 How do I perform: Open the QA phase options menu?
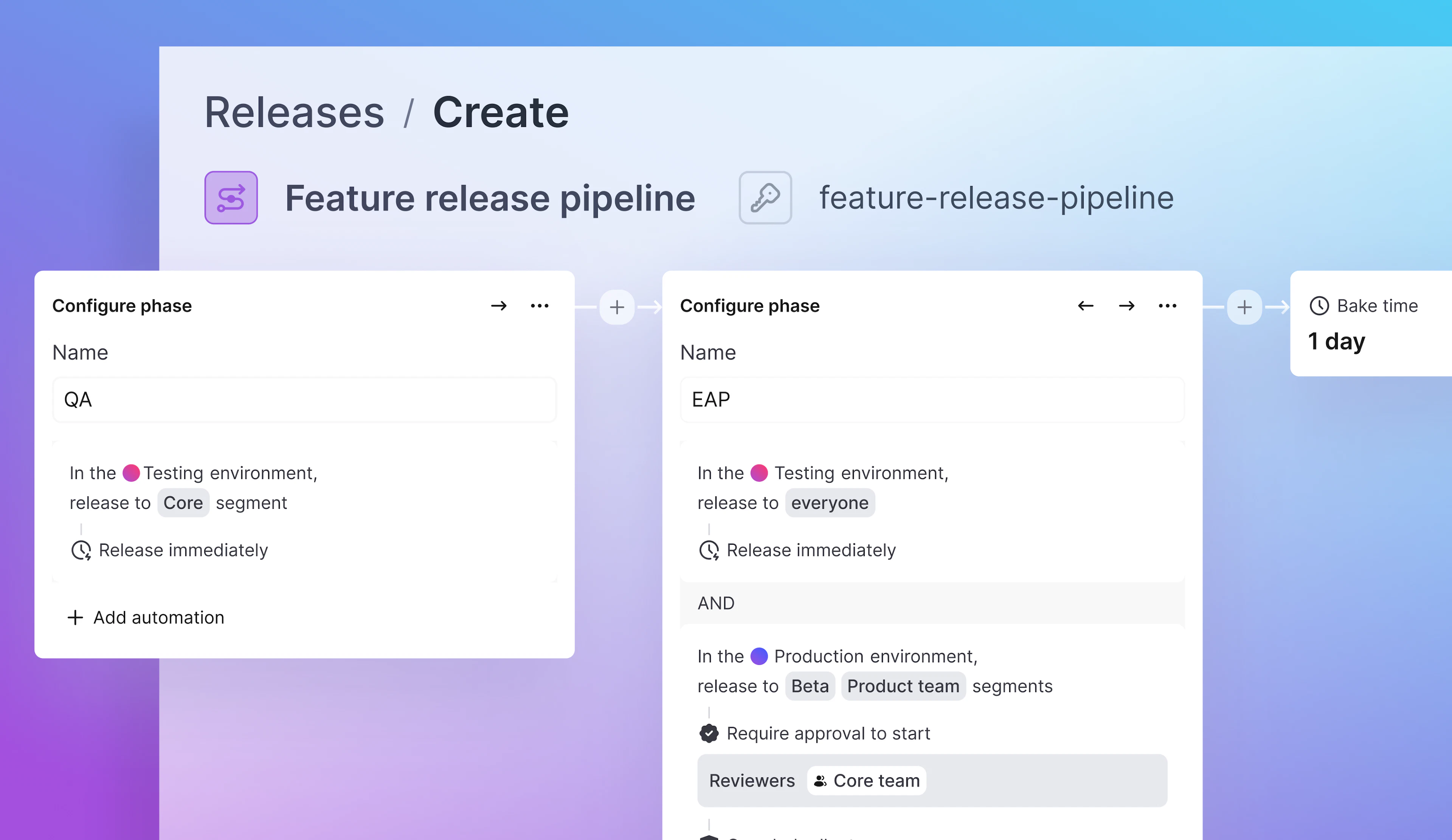pos(539,306)
